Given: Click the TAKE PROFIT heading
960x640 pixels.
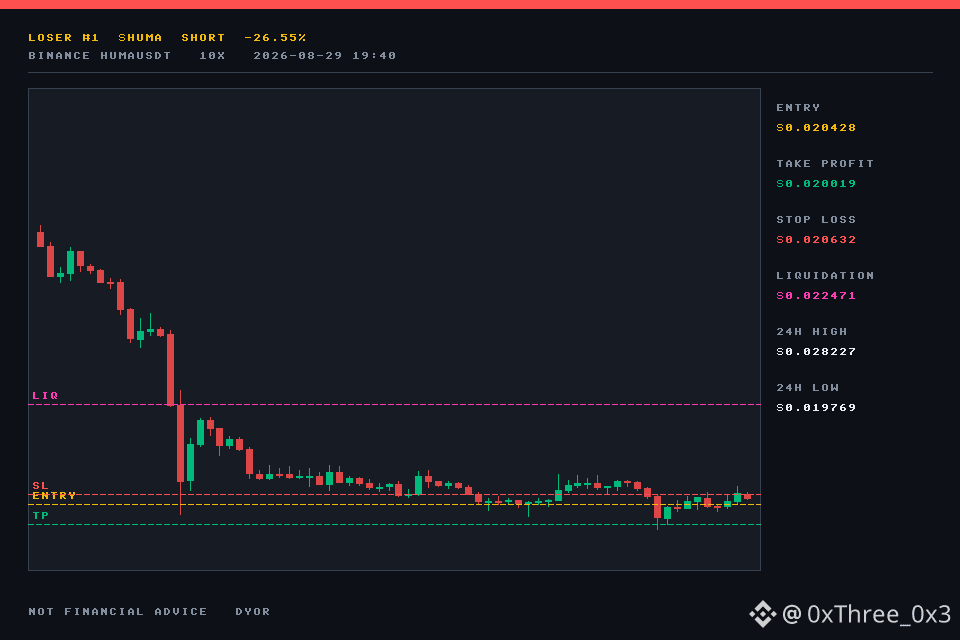Looking at the screenshot, I should [x=825, y=164].
